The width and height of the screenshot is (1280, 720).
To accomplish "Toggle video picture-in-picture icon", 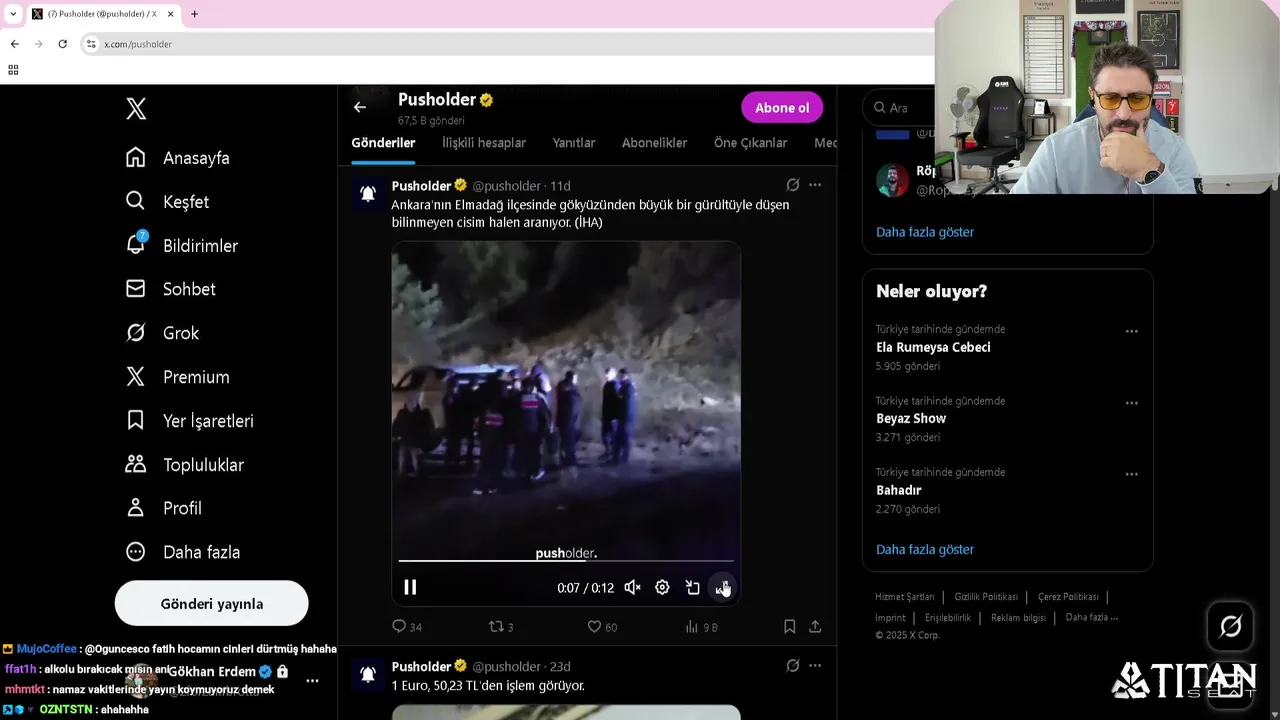I will [692, 588].
